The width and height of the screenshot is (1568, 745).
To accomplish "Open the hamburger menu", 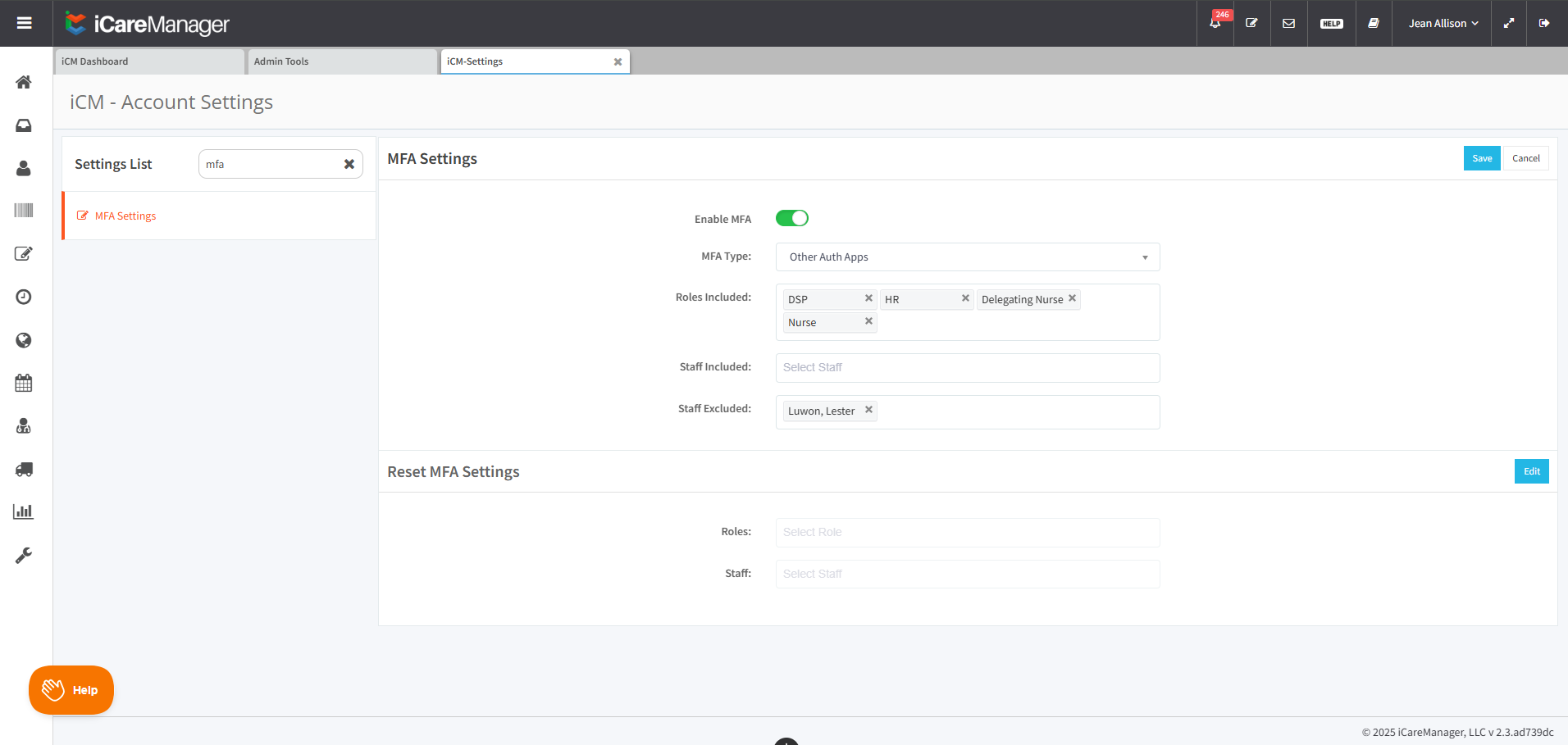I will (25, 23).
